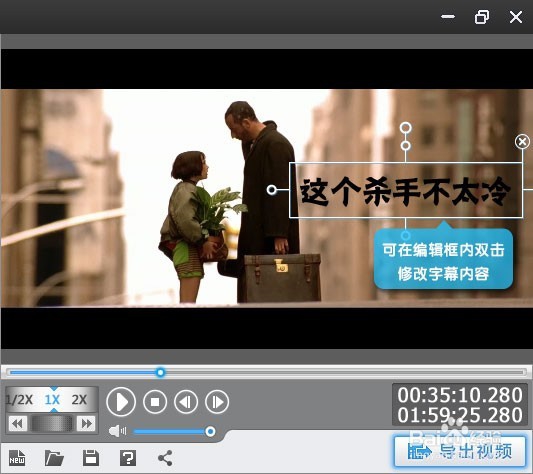Screen dimensions: 533x474
Task: Click the video preview frame
Action: [266, 199]
